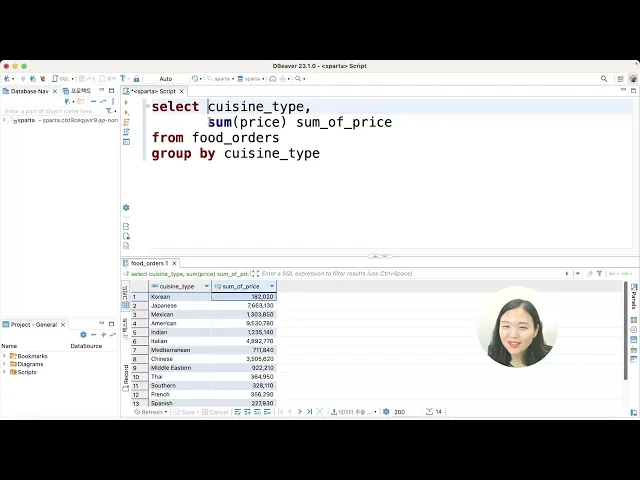Click the expand filter panel icon
Viewport: 640px width, 480px height.
point(255,273)
